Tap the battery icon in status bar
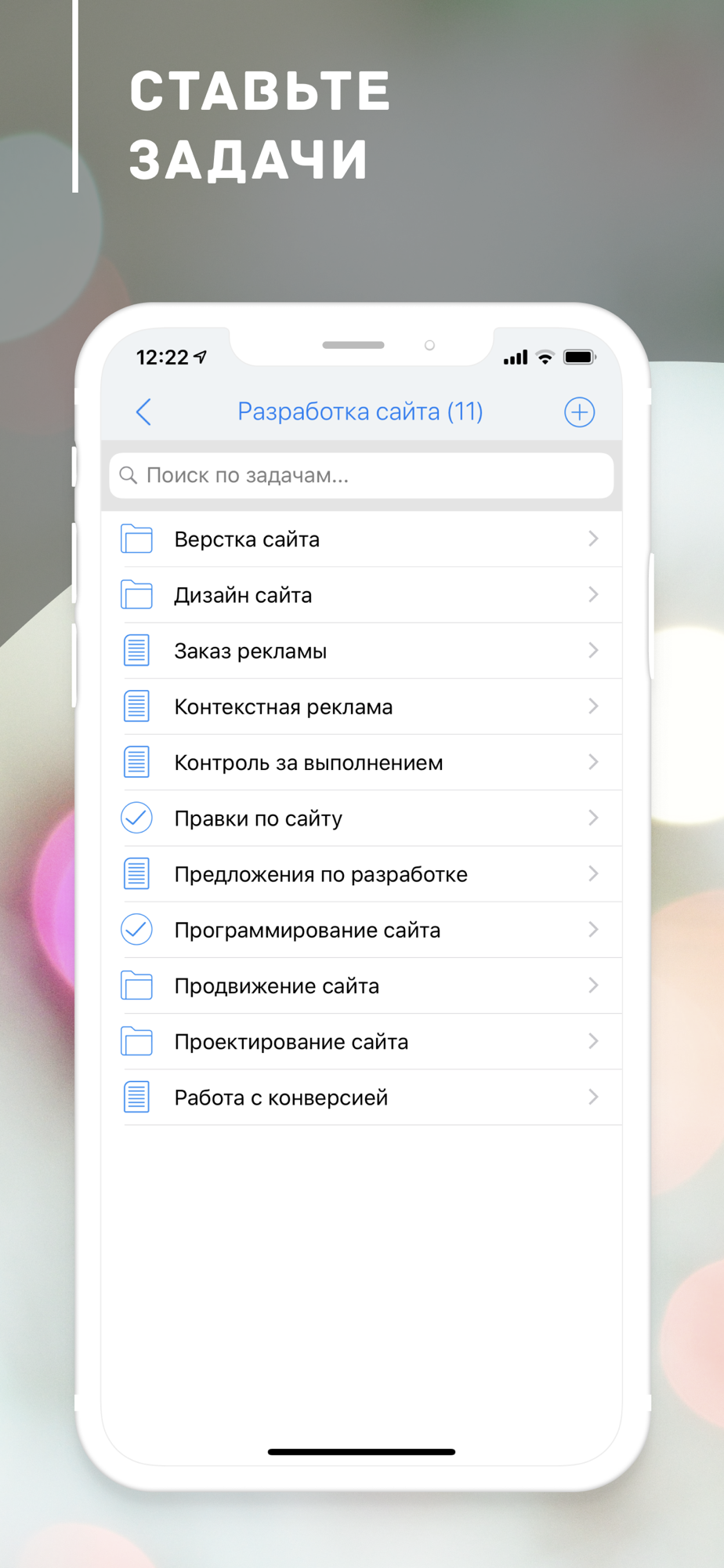 (580, 357)
